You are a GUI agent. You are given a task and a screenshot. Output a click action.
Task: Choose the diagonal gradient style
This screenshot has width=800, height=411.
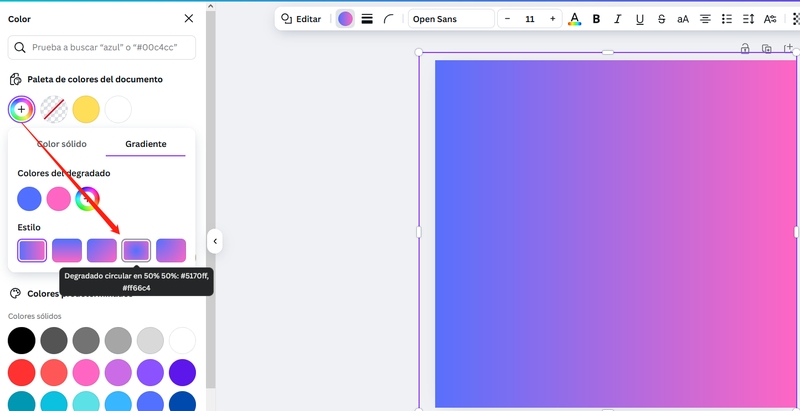tap(102, 250)
